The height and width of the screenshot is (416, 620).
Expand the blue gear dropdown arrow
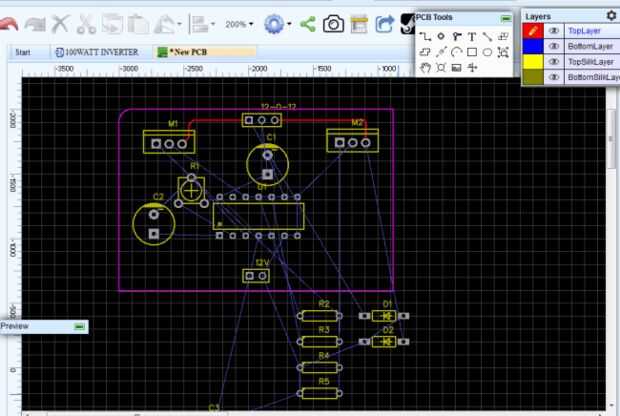289,24
